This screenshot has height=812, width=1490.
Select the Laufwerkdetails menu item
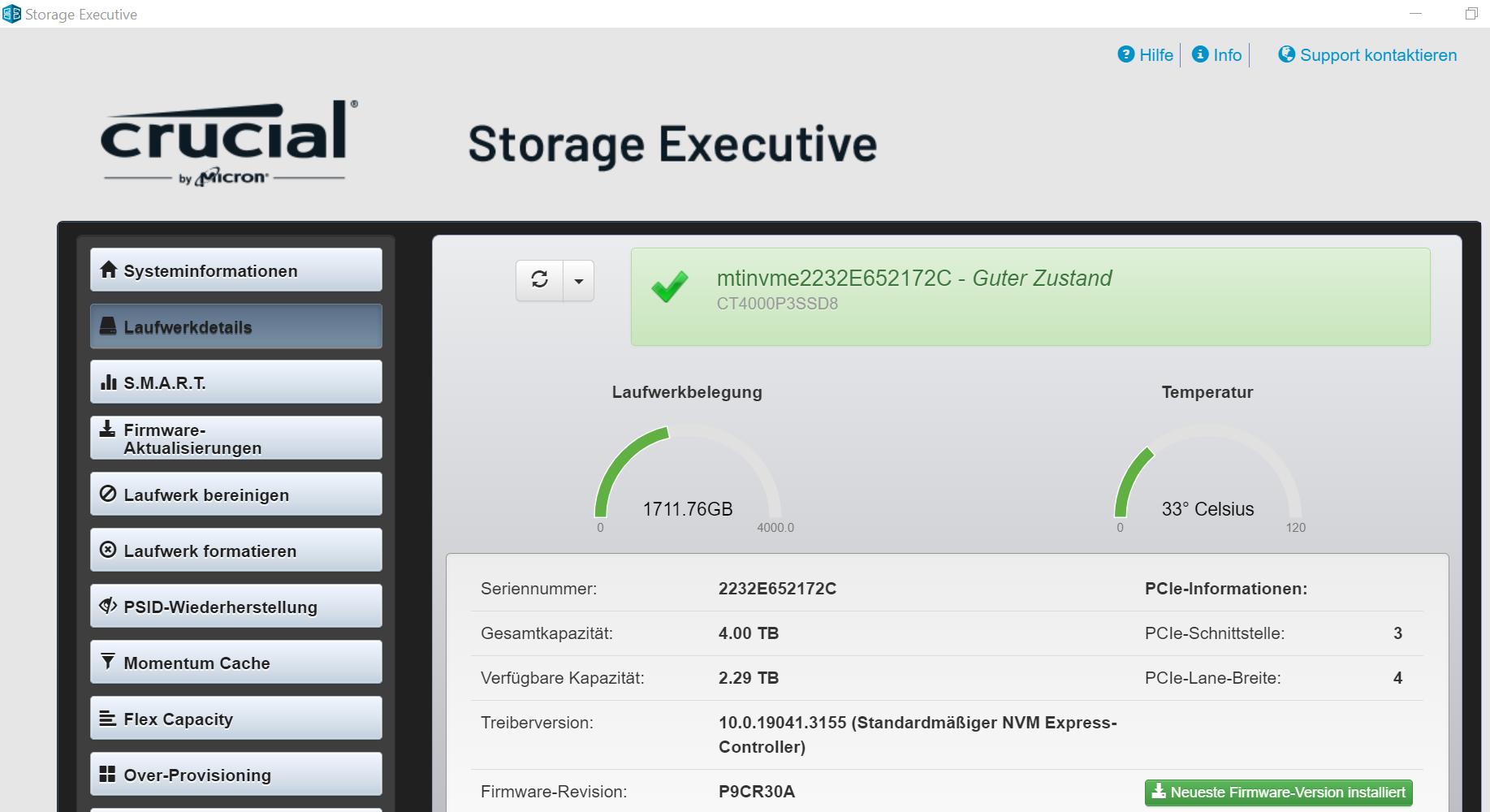[236, 326]
